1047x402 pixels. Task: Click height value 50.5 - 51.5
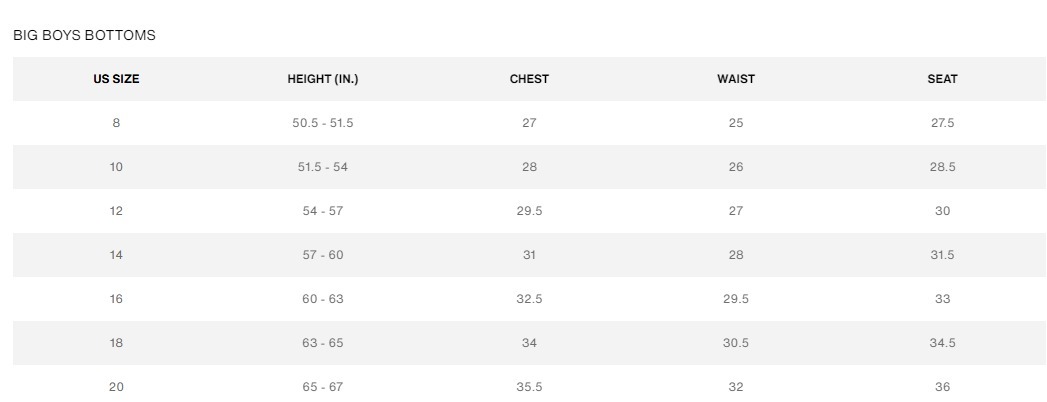tap(322, 123)
